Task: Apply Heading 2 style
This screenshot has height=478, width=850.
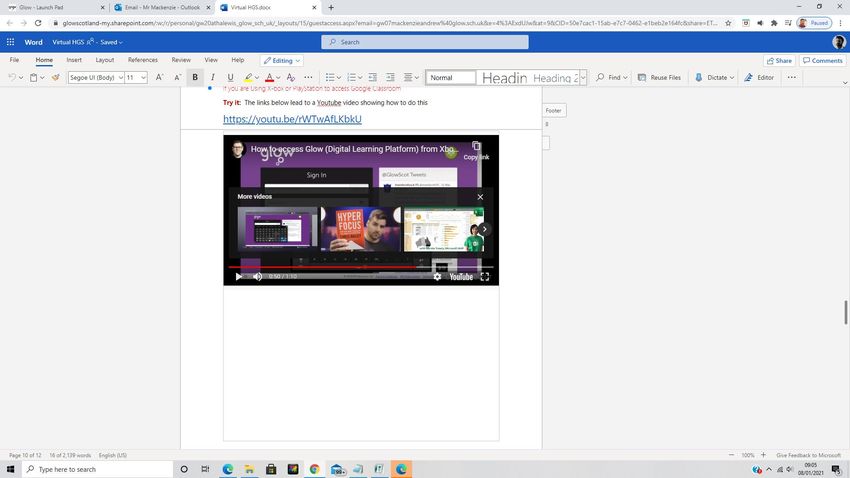Action: (555, 77)
